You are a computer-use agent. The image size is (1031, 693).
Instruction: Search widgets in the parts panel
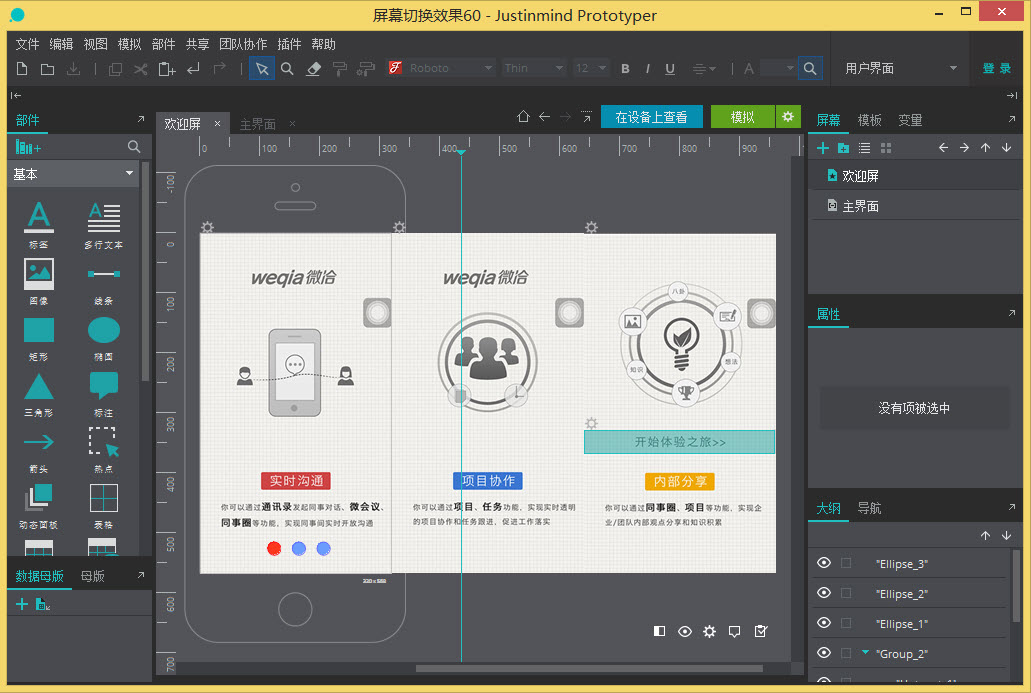[x=133, y=147]
